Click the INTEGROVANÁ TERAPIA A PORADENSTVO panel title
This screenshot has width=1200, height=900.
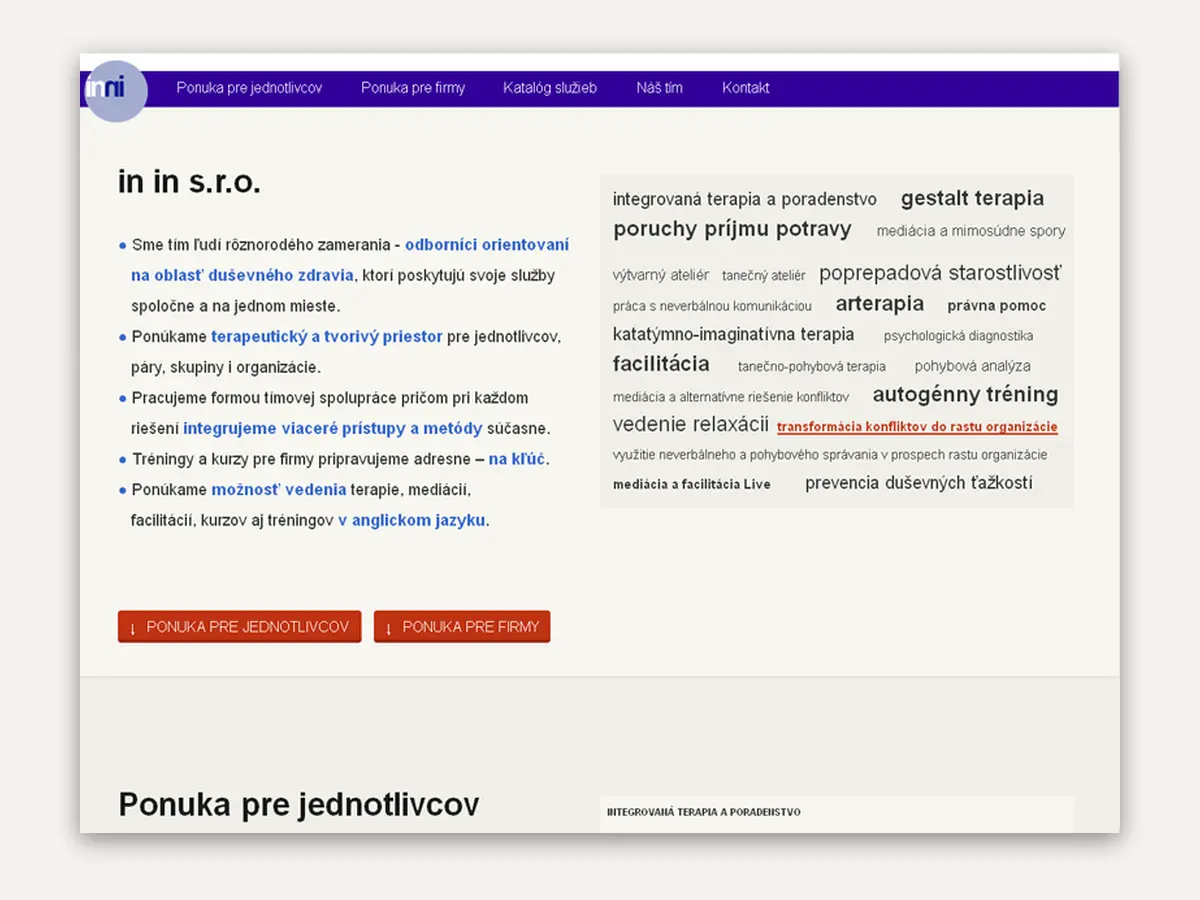[704, 812]
